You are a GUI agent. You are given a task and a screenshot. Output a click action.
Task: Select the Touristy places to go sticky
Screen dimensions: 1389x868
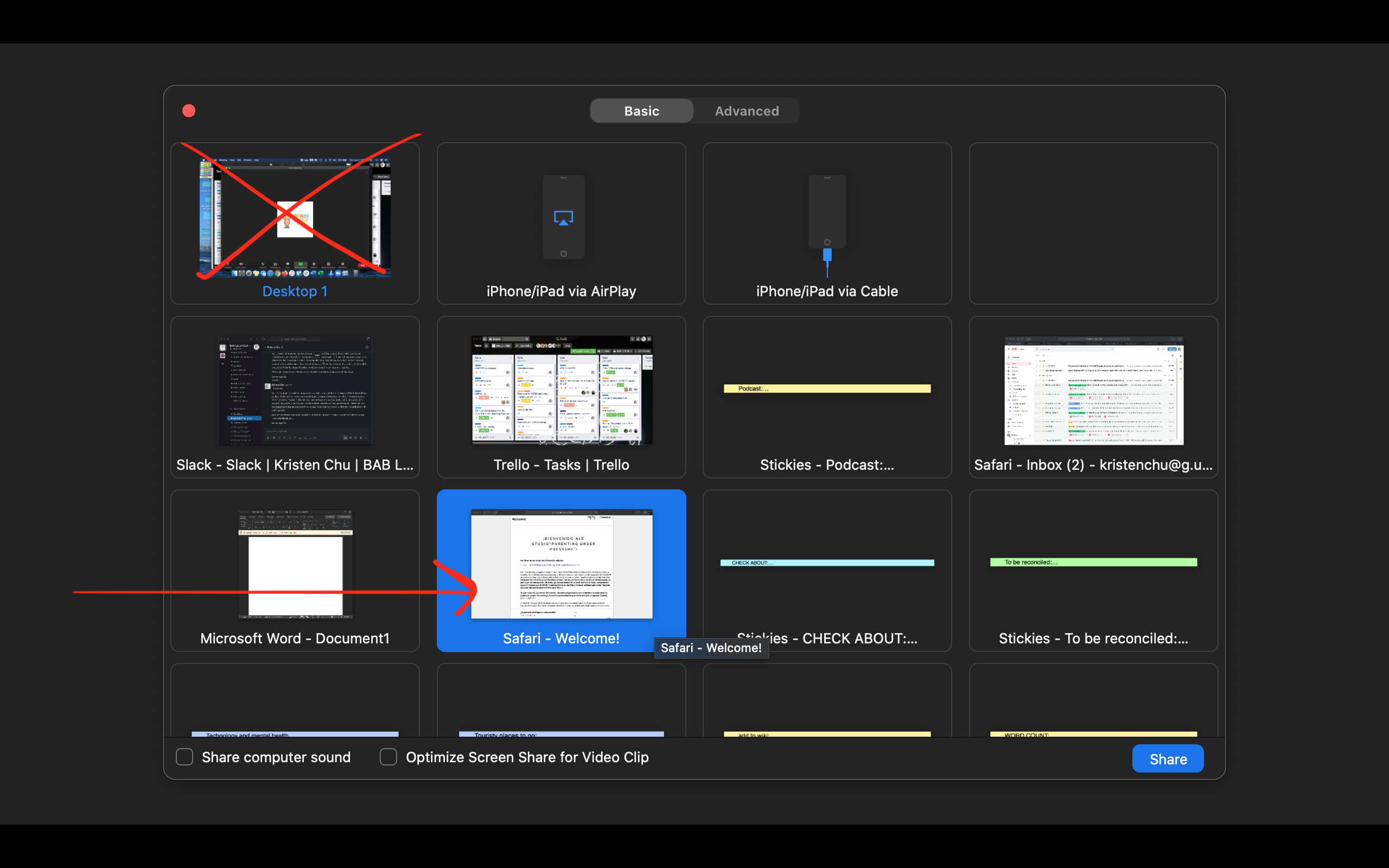tap(562, 701)
